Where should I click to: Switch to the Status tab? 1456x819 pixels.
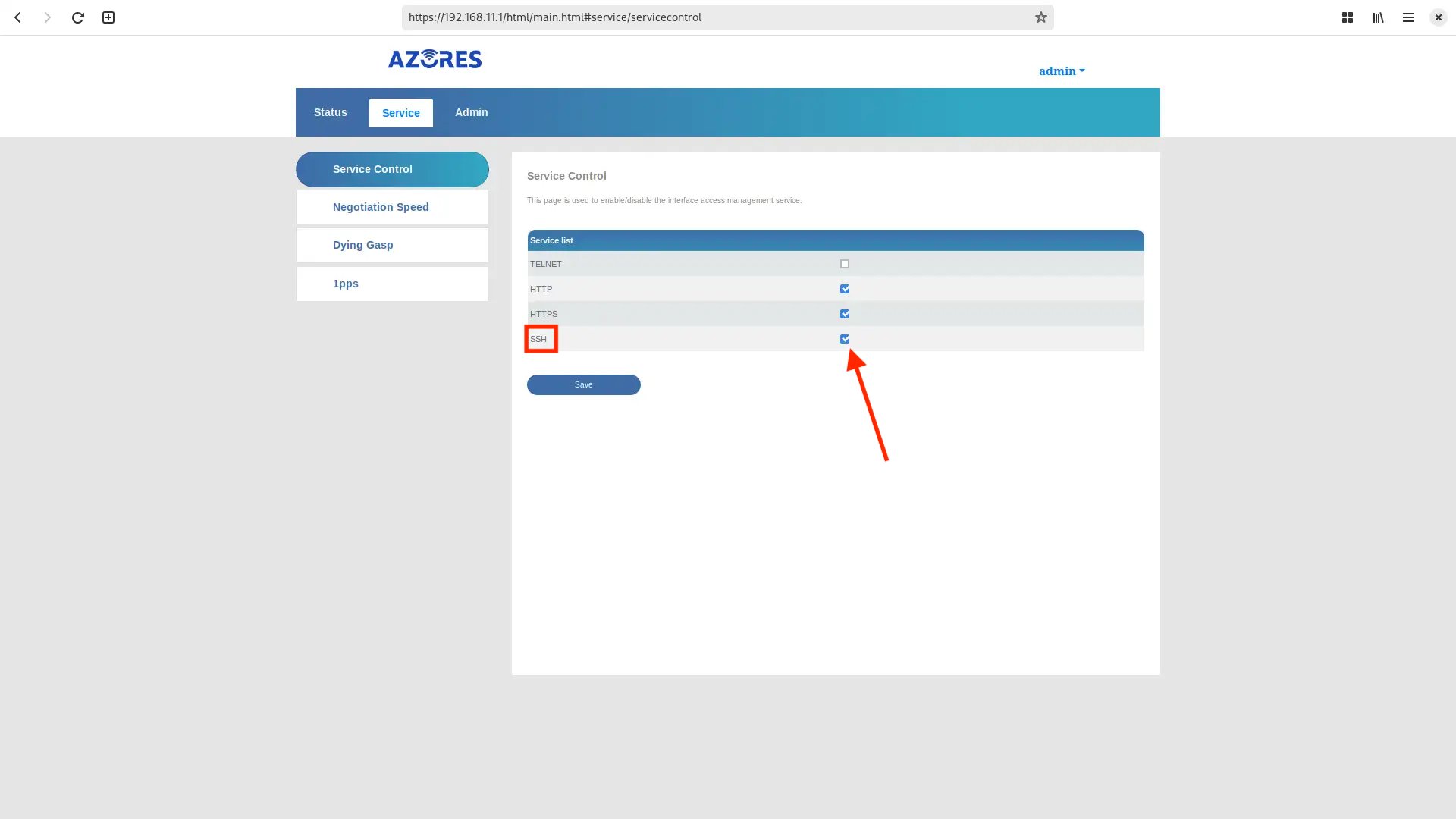(330, 112)
